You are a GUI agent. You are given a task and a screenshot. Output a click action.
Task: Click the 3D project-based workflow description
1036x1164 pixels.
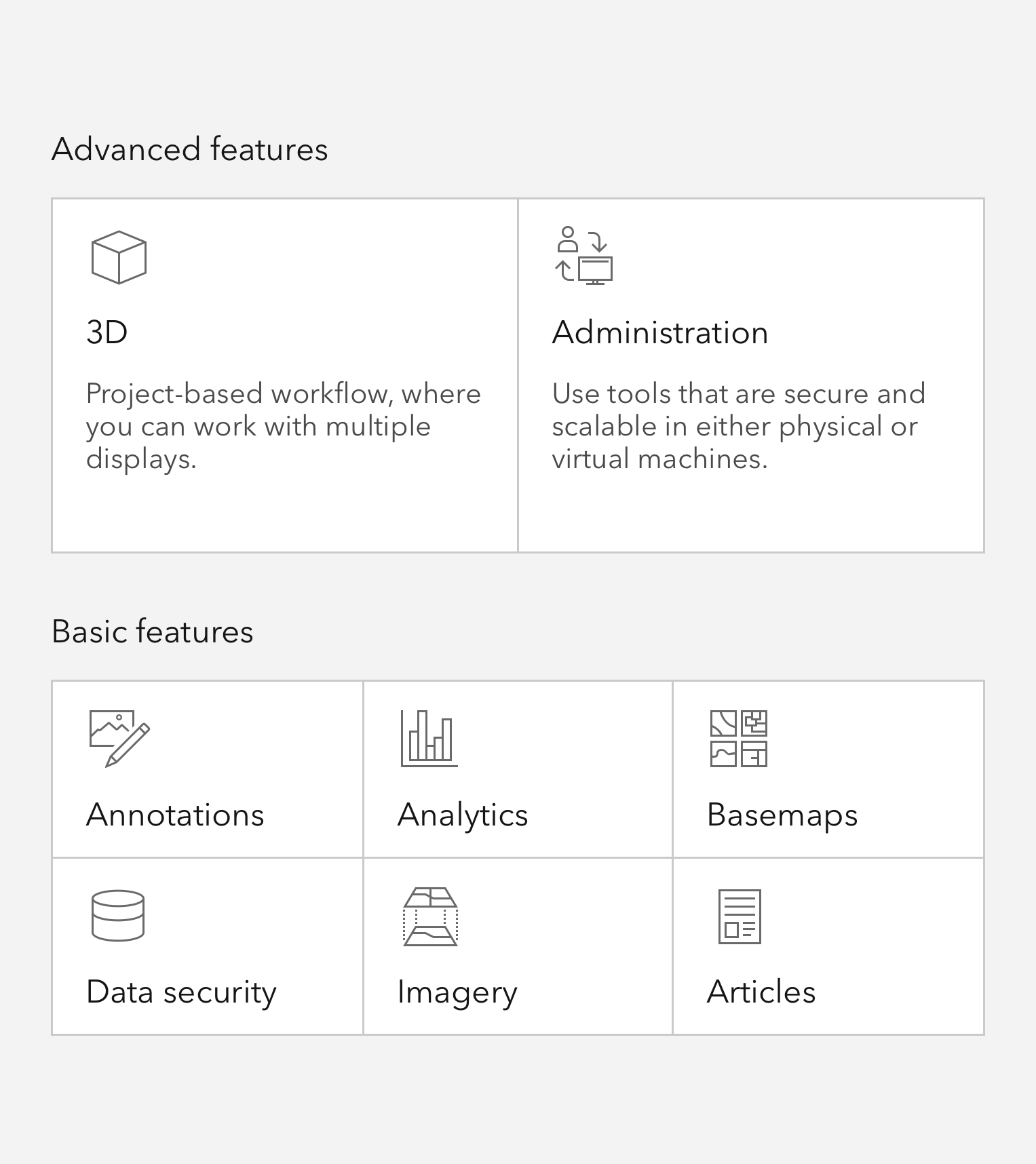point(284,427)
